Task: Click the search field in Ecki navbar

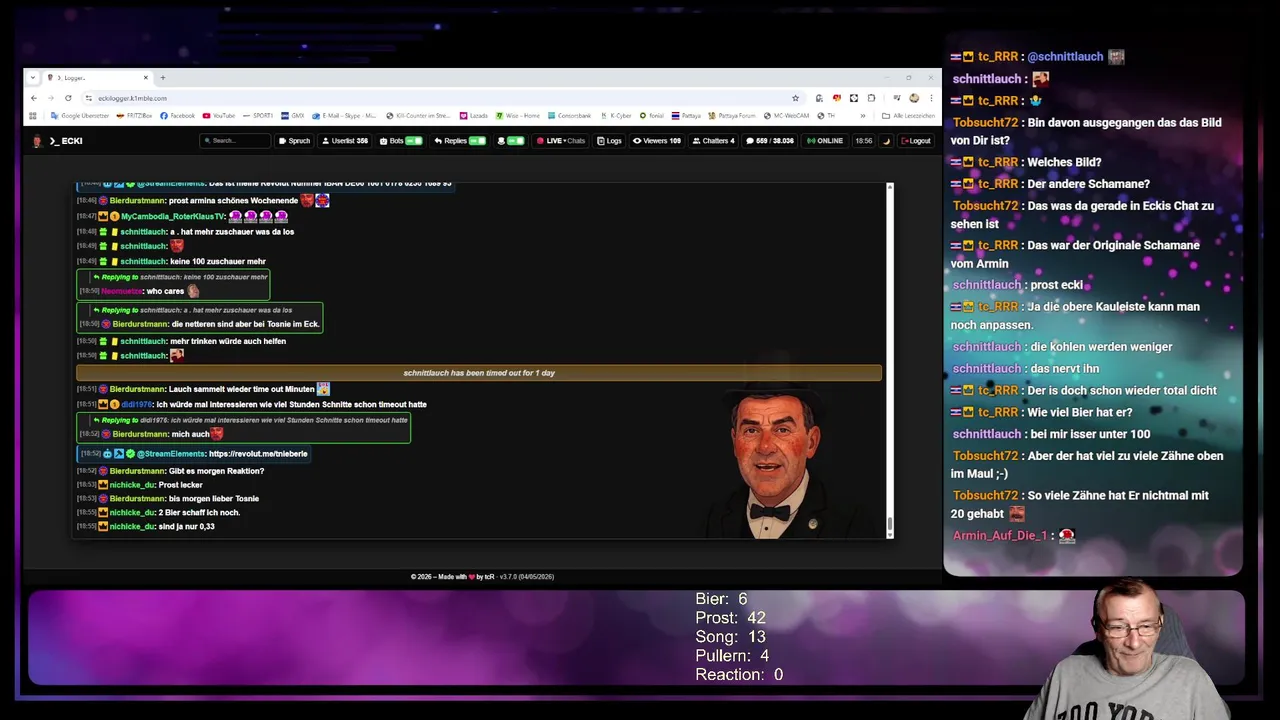Action: [235, 141]
